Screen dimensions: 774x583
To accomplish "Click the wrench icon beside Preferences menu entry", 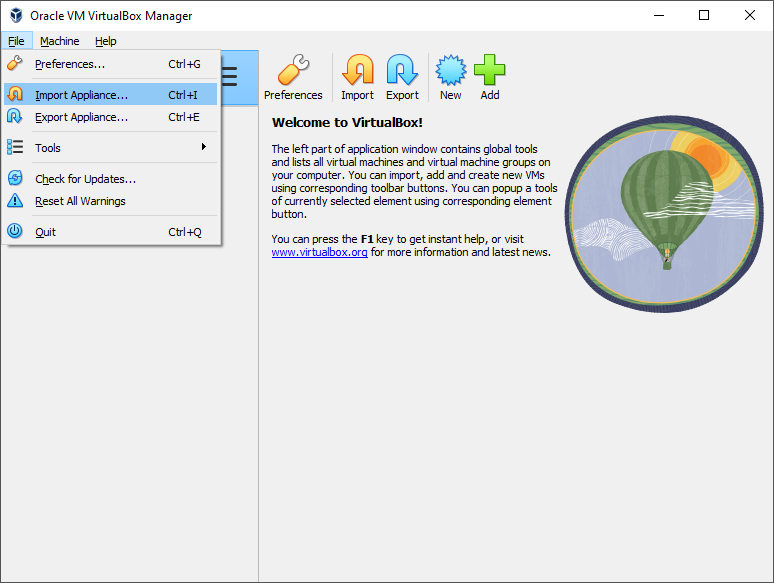I will 15,63.
